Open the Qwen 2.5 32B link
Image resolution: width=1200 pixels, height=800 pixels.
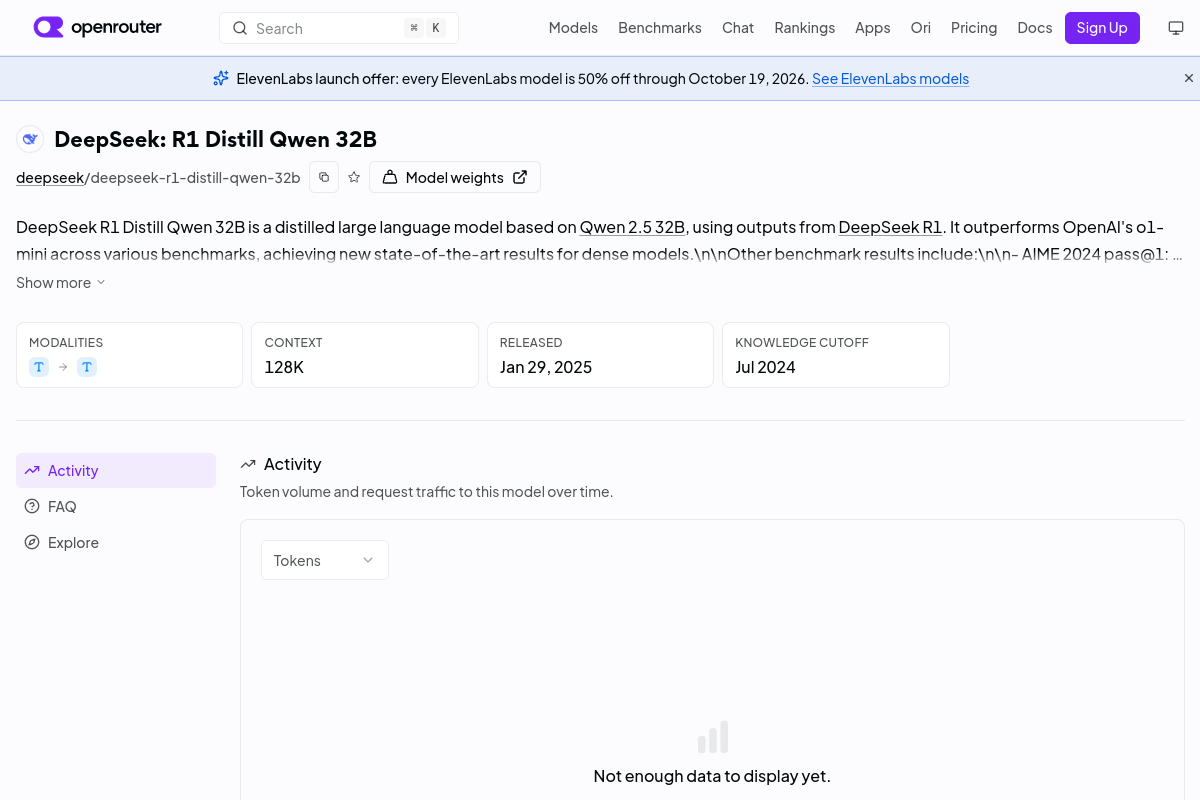[x=633, y=227]
